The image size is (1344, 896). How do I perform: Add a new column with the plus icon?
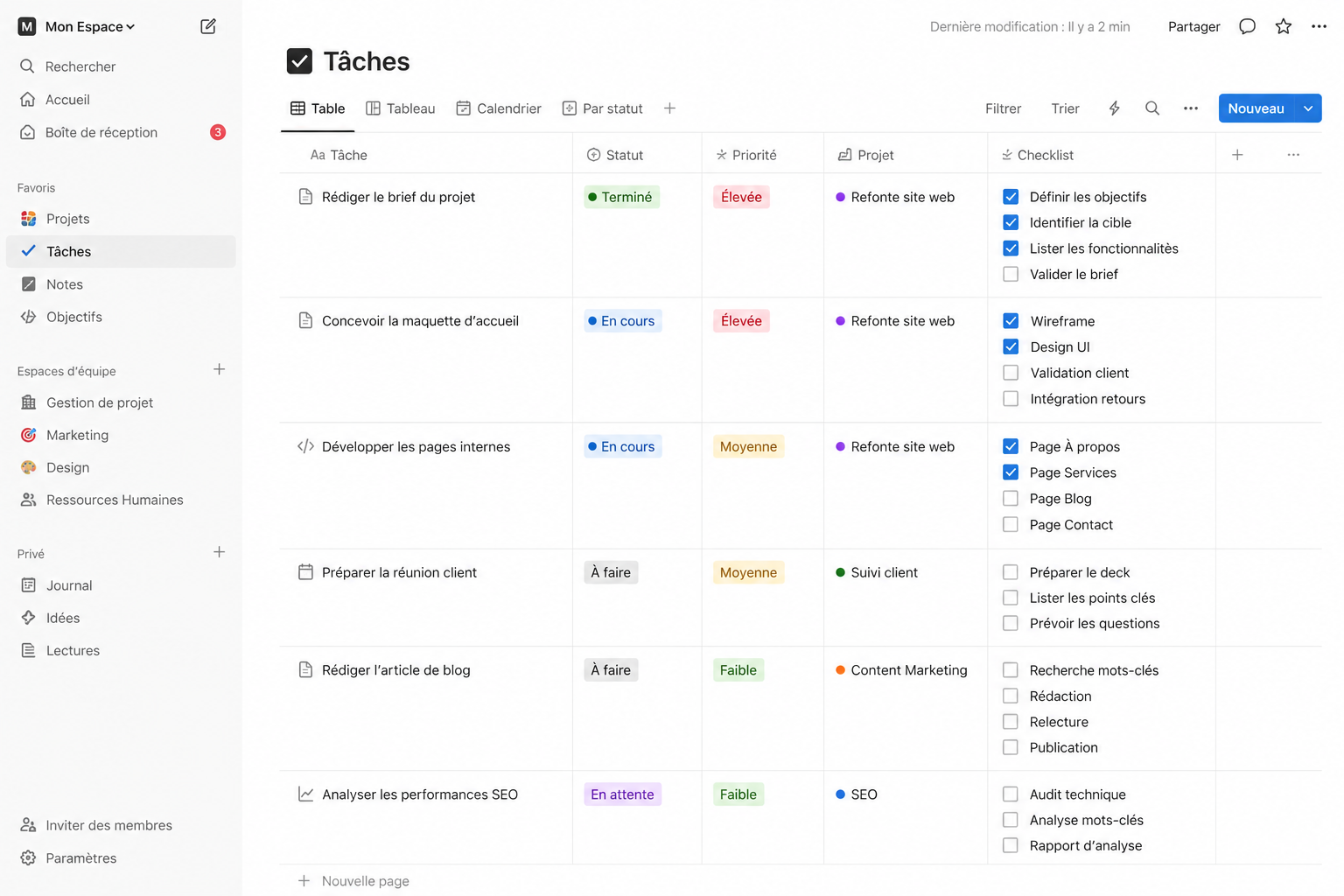click(1237, 154)
